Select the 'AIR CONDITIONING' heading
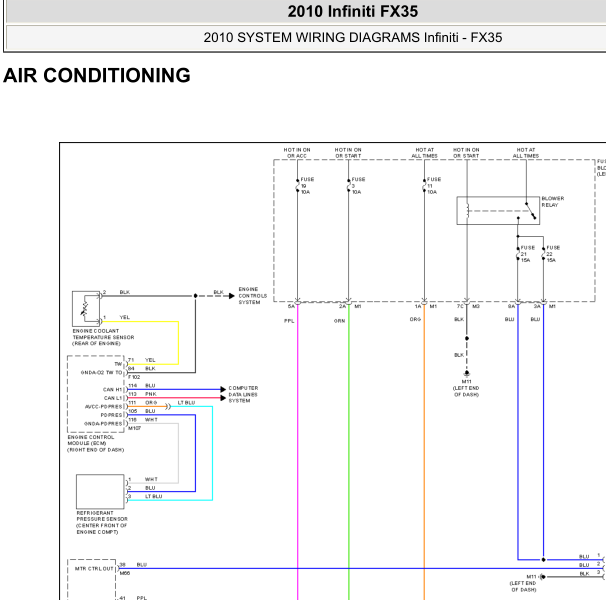This screenshot has height=600, width=606. tap(97, 75)
